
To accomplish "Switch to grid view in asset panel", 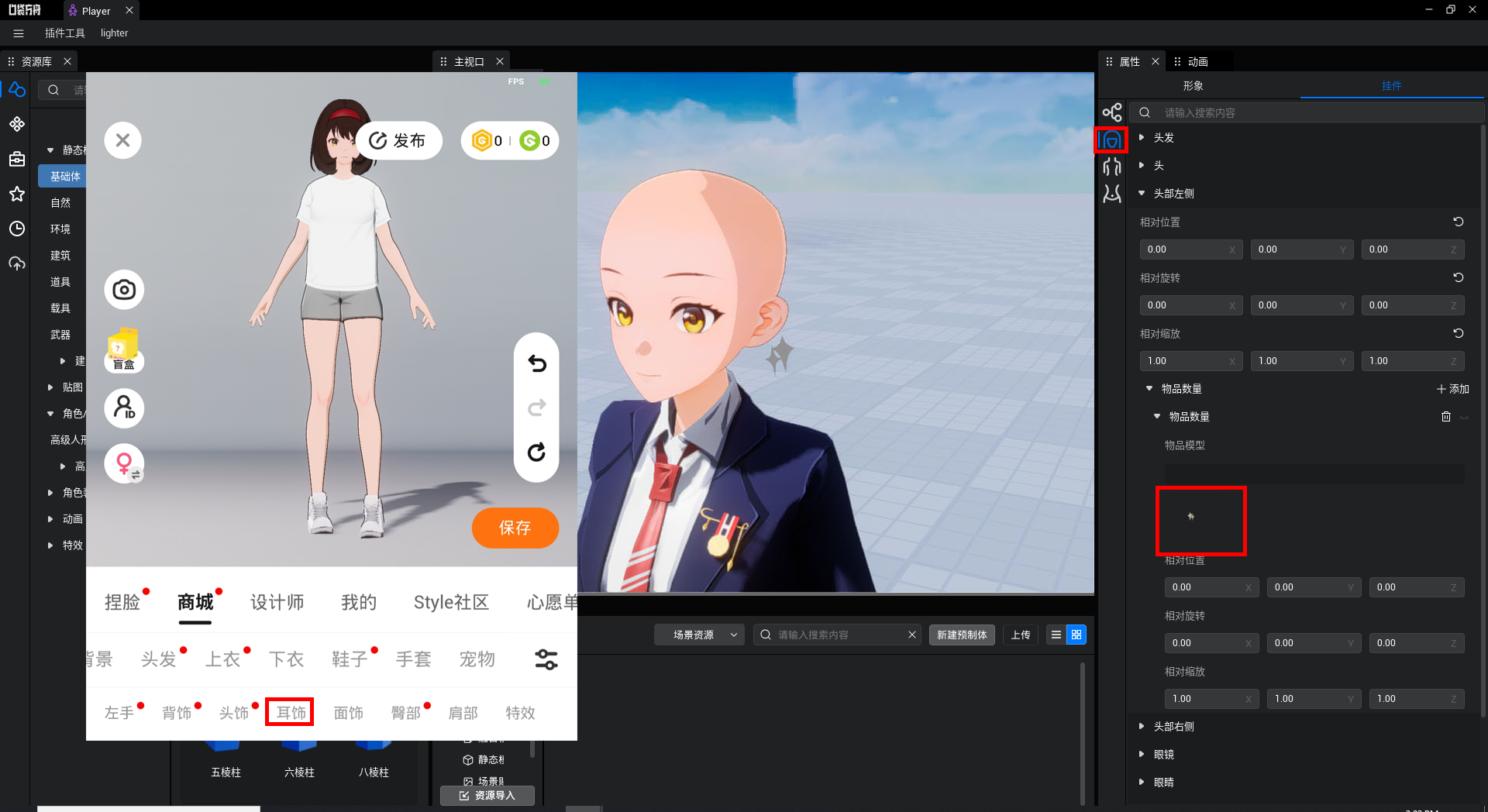I will pos(1076,635).
